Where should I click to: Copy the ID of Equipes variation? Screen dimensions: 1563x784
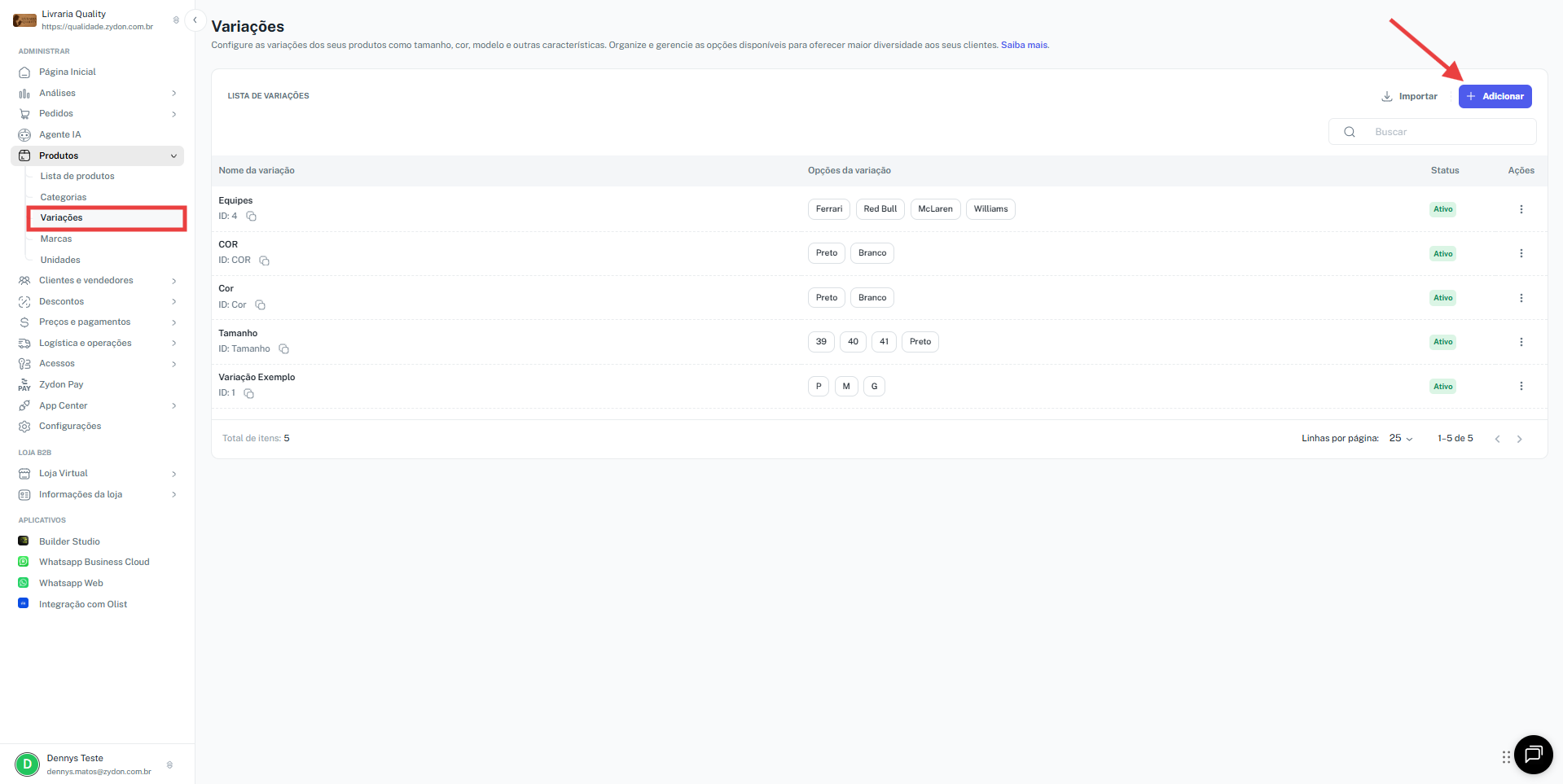tap(252, 217)
